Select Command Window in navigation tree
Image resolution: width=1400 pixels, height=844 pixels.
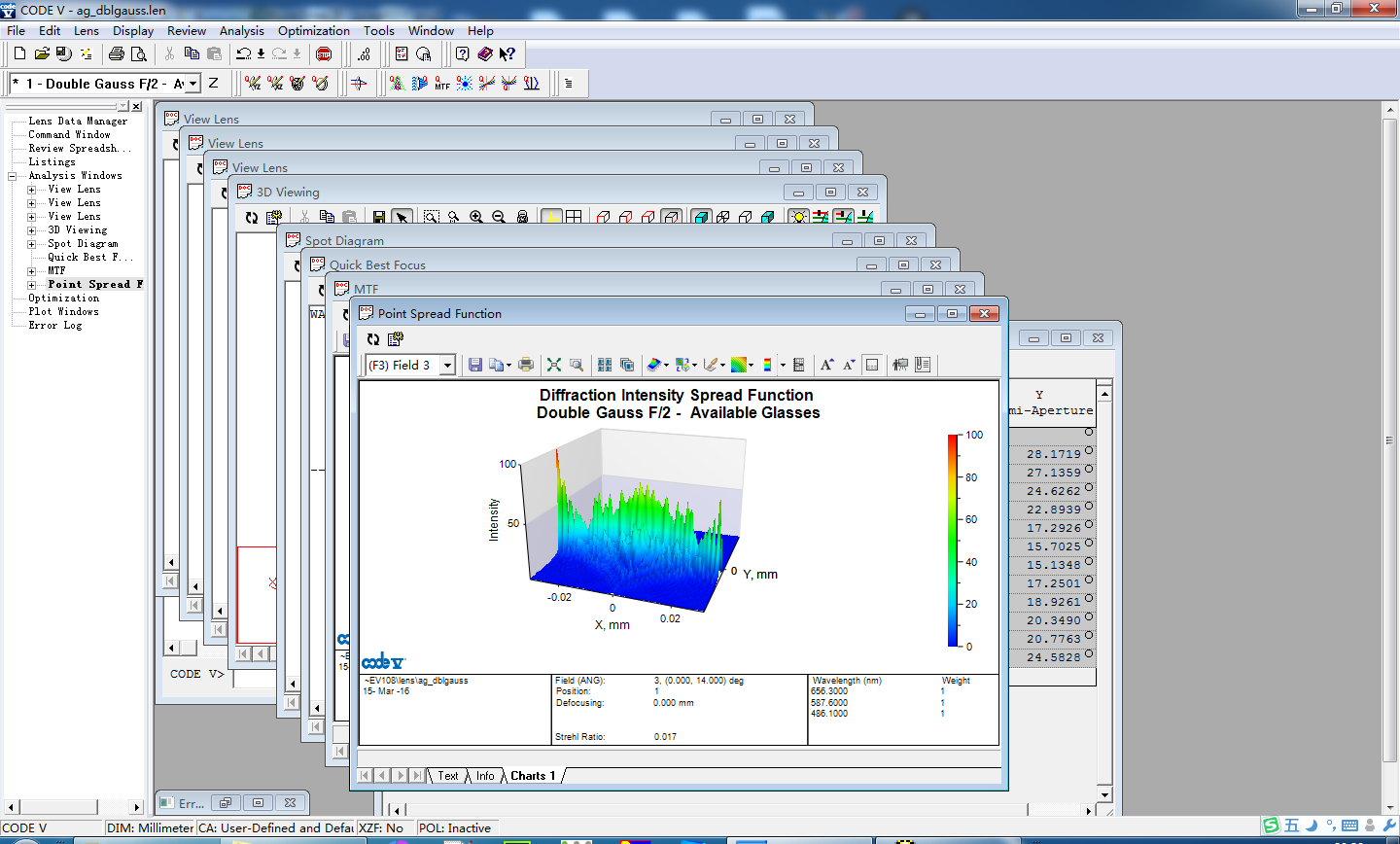click(69, 135)
